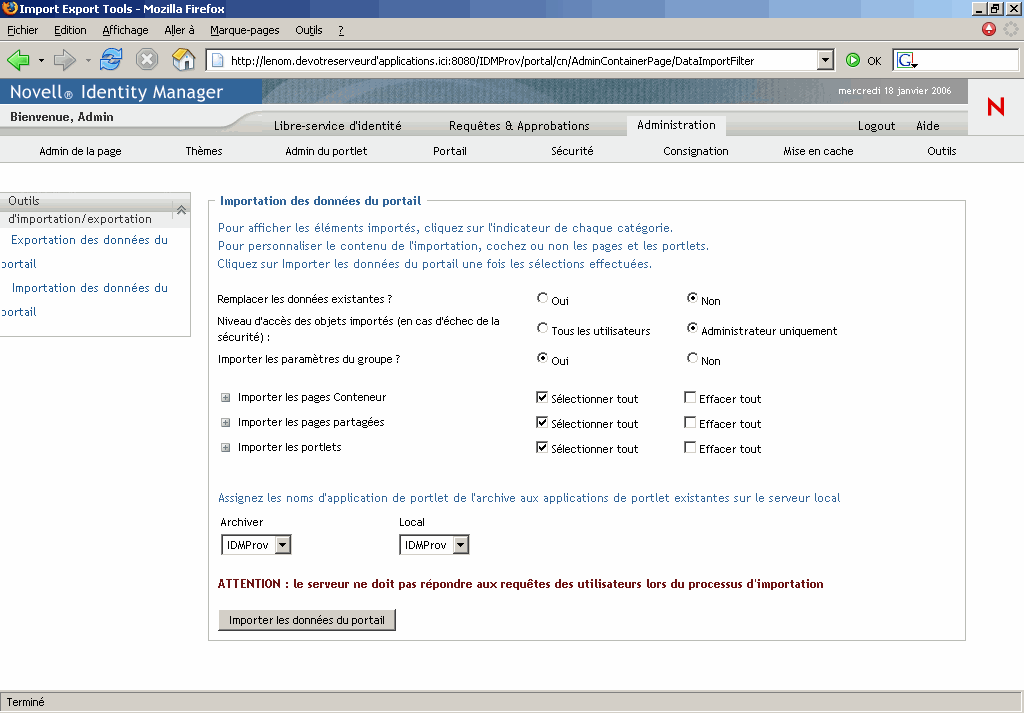1024x713 pixels.
Task: Select Oui for Importer les paramètres du groupe
Action: click(x=542, y=358)
